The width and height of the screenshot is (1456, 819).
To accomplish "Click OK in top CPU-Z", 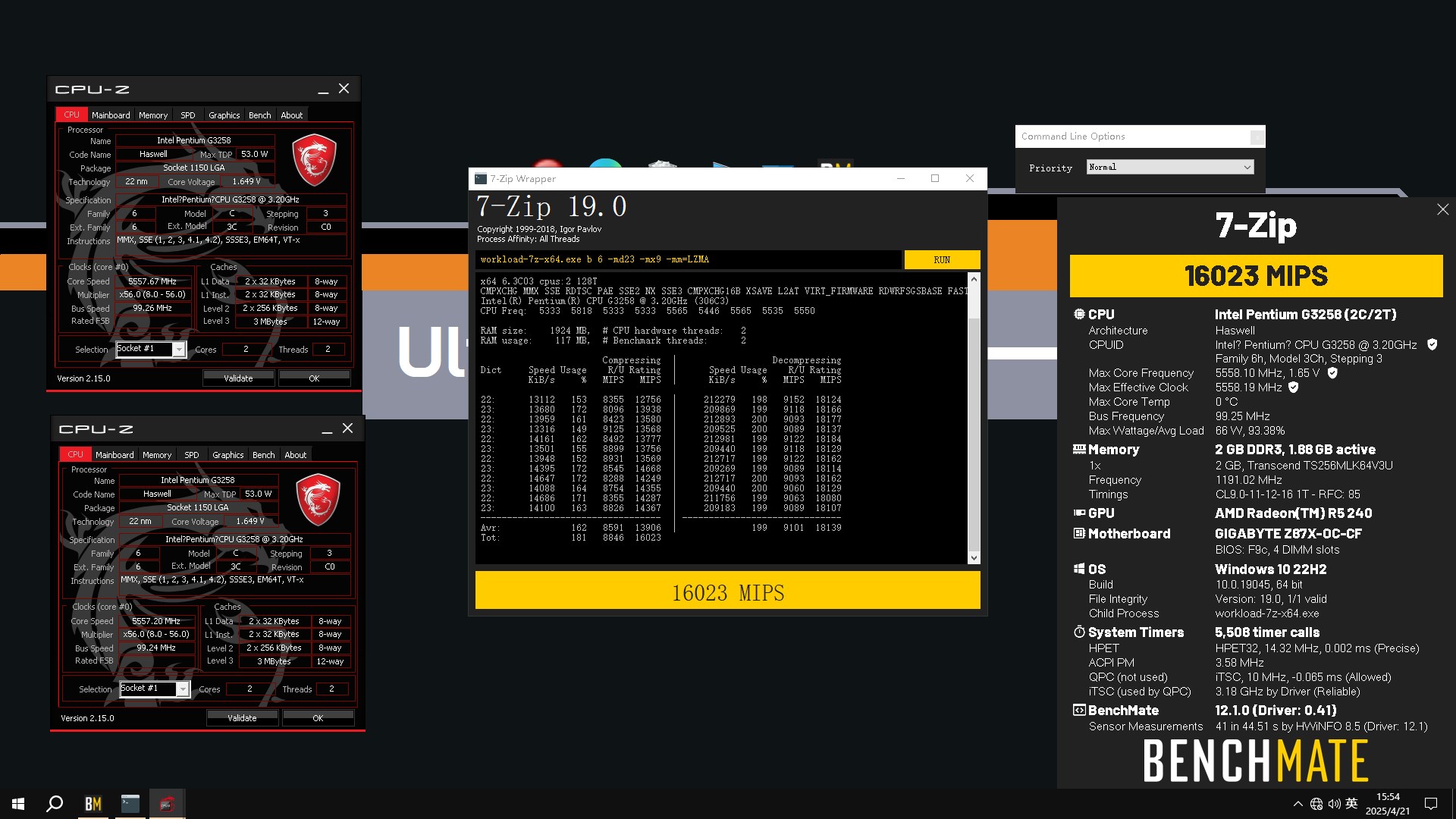I will pyautogui.click(x=314, y=378).
